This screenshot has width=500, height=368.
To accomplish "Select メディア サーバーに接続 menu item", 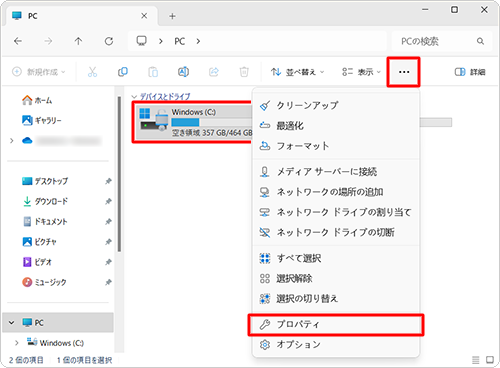I will point(336,172).
